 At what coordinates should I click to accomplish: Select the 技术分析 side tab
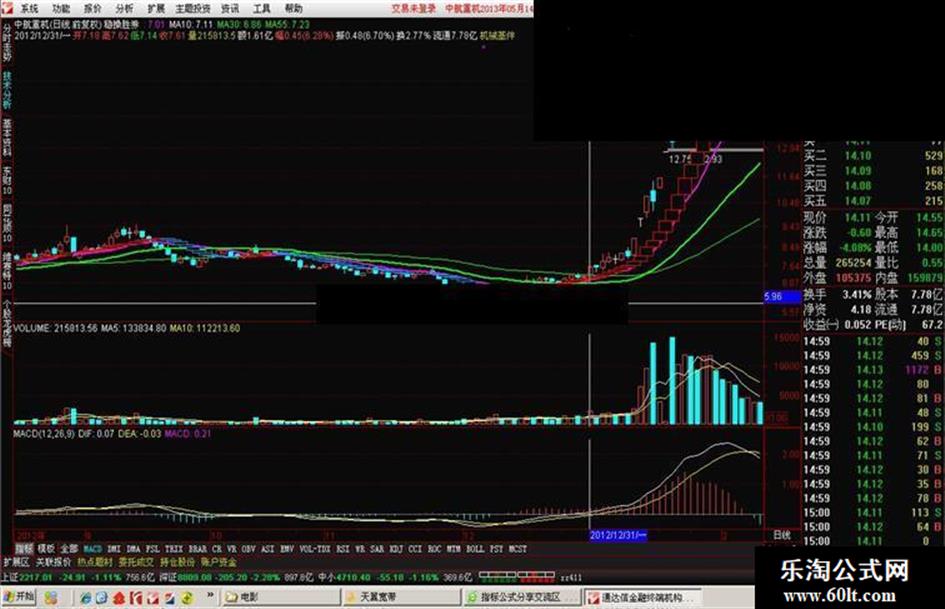pyautogui.click(x=7, y=90)
